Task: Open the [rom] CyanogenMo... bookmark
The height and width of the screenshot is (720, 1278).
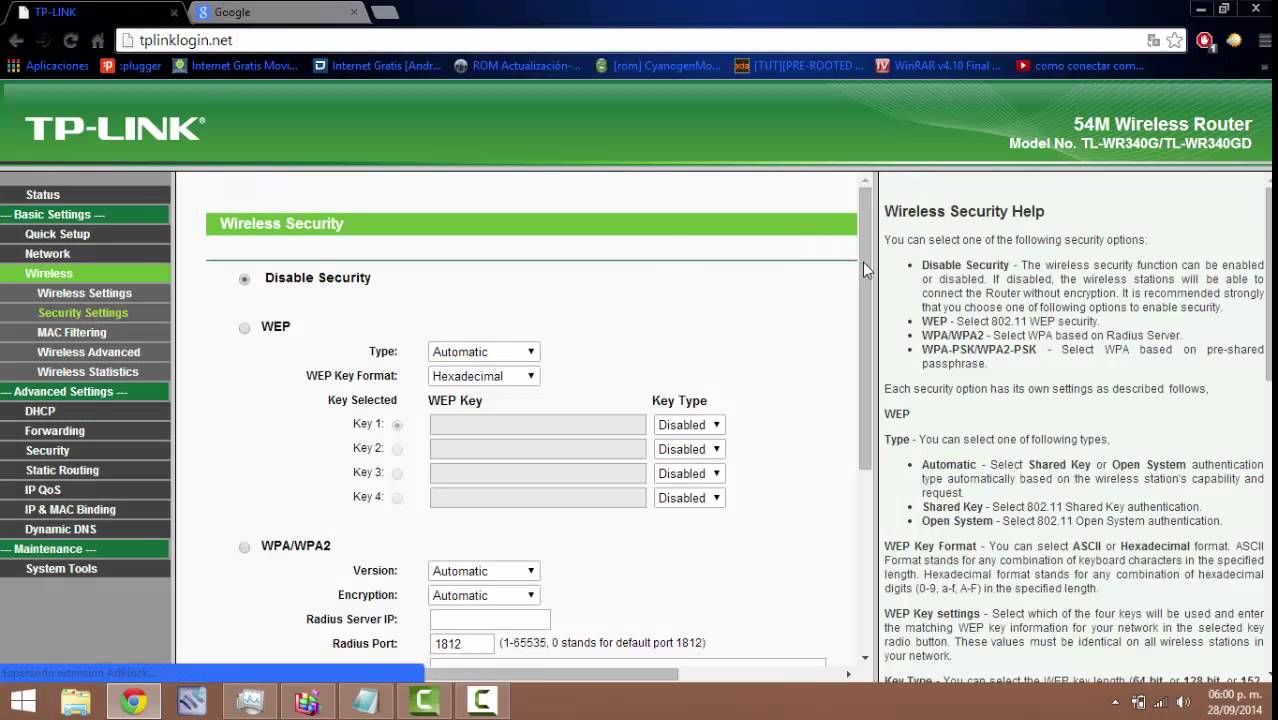Action: pos(657,66)
